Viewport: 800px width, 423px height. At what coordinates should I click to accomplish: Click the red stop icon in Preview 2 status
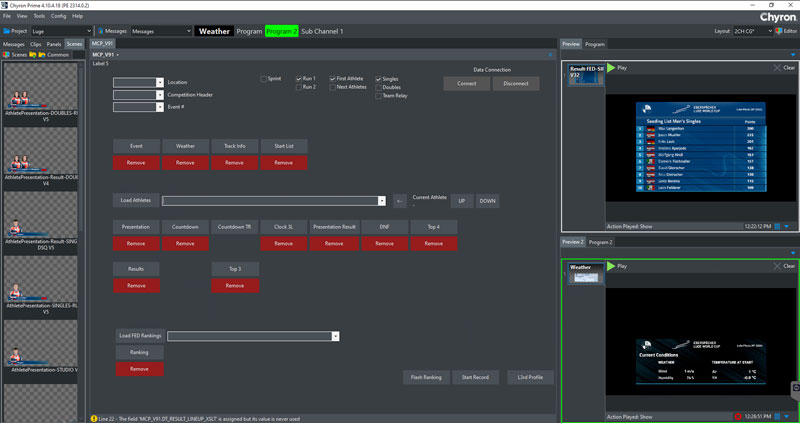738,417
